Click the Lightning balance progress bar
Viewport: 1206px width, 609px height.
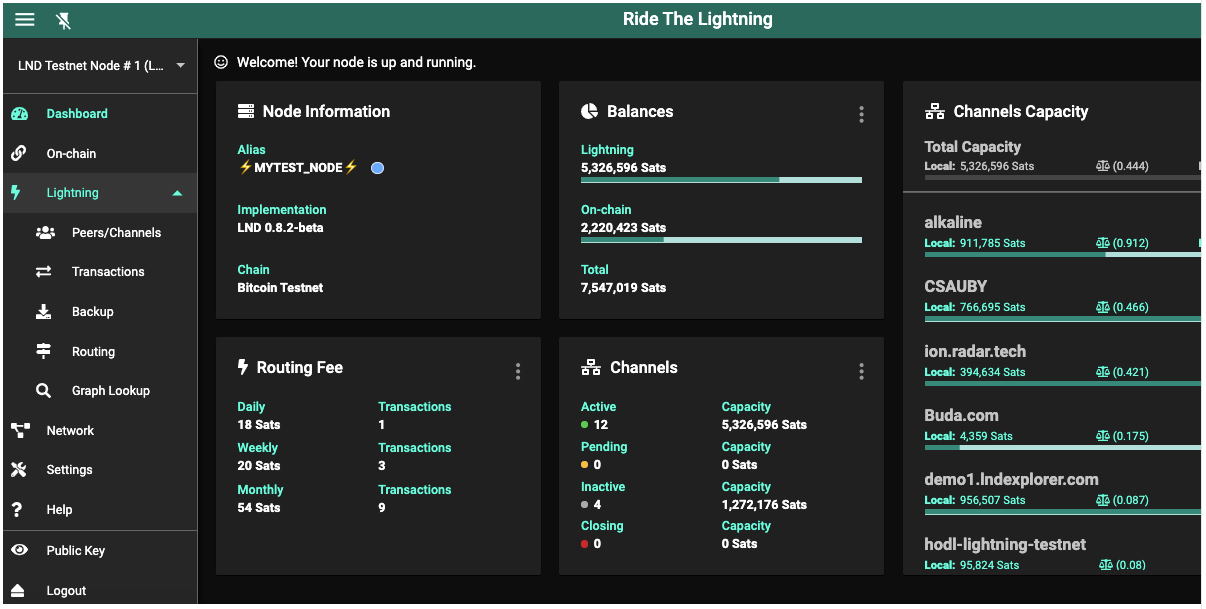(x=721, y=180)
